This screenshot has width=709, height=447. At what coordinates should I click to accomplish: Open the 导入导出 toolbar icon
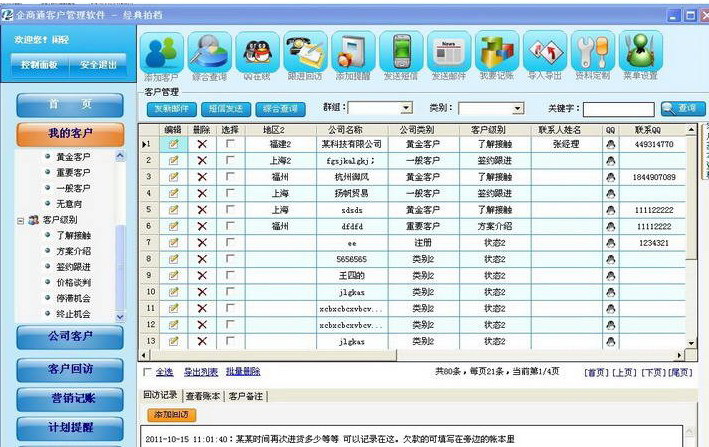545,53
